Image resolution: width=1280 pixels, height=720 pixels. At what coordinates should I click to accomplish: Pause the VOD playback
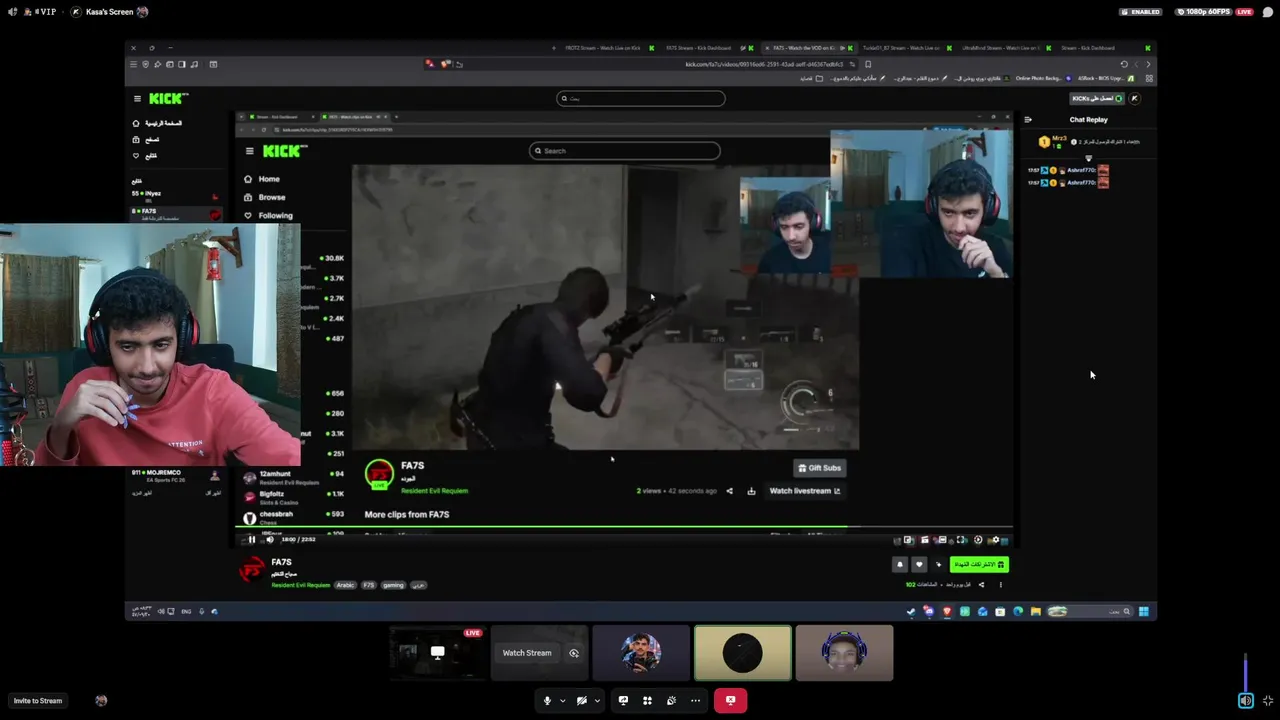(252, 540)
